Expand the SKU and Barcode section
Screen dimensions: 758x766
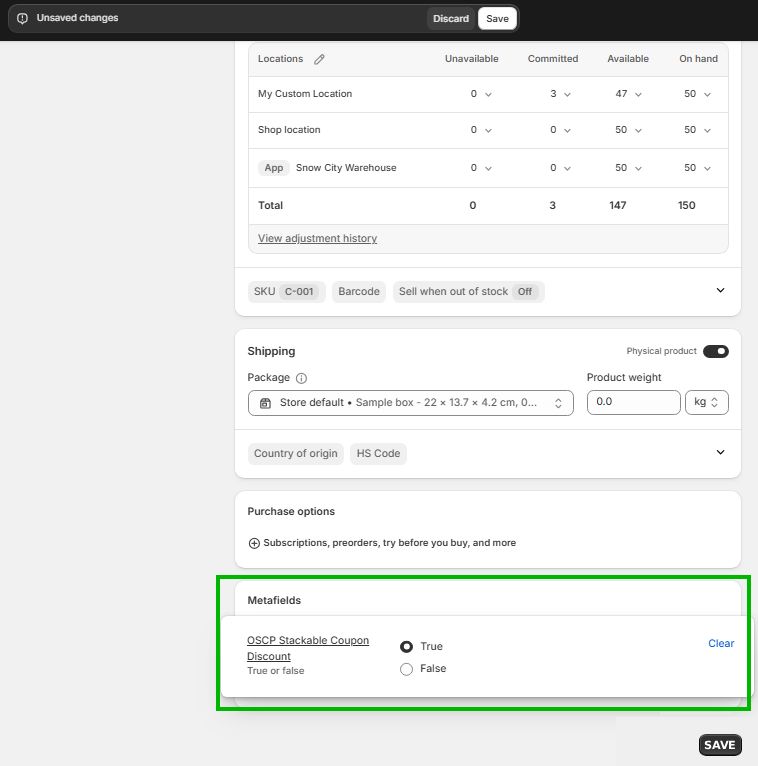point(720,291)
